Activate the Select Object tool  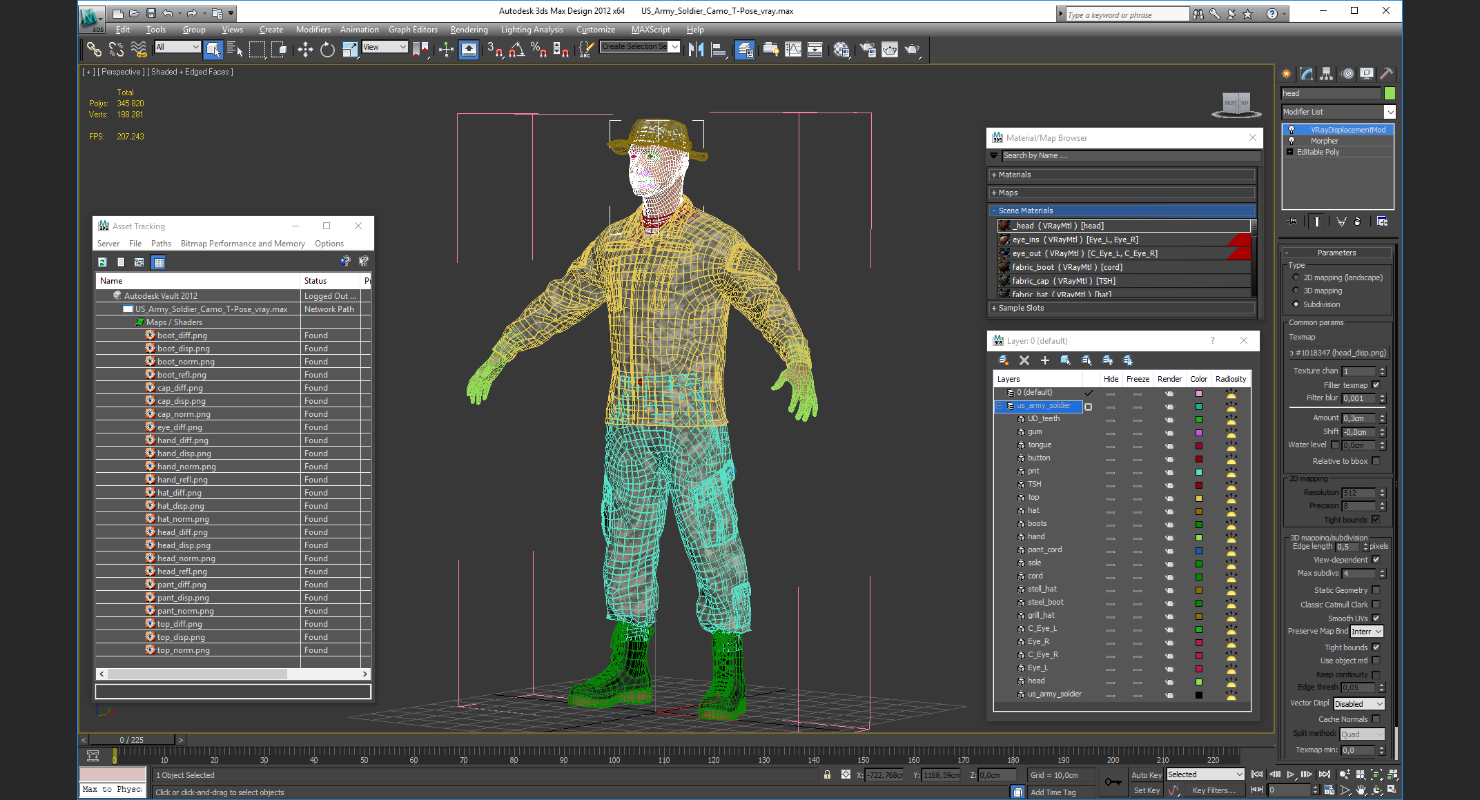point(214,49)
